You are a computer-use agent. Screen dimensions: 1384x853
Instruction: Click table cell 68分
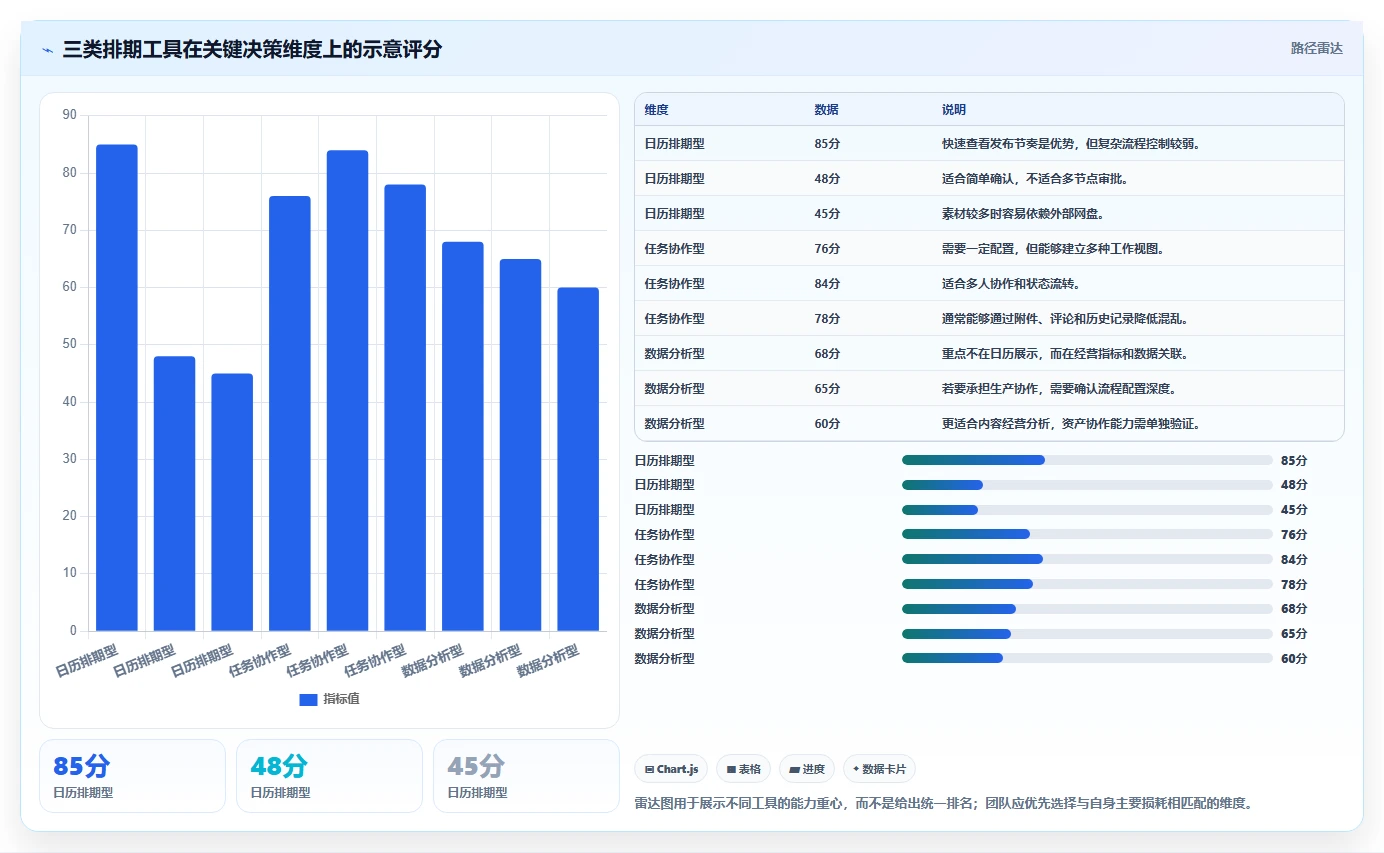[827, 353]
